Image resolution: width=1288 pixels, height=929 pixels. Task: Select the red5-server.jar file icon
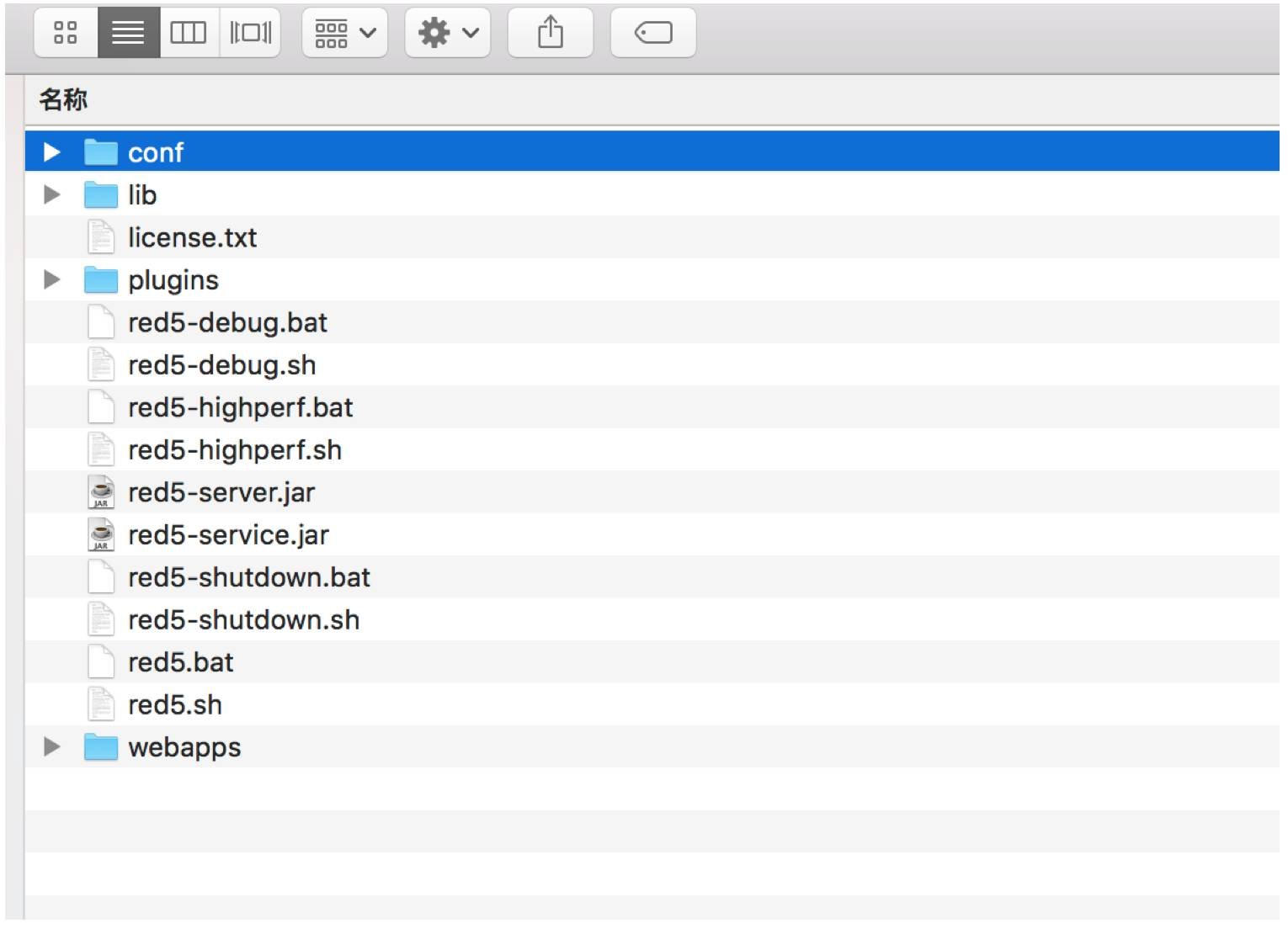101,492
